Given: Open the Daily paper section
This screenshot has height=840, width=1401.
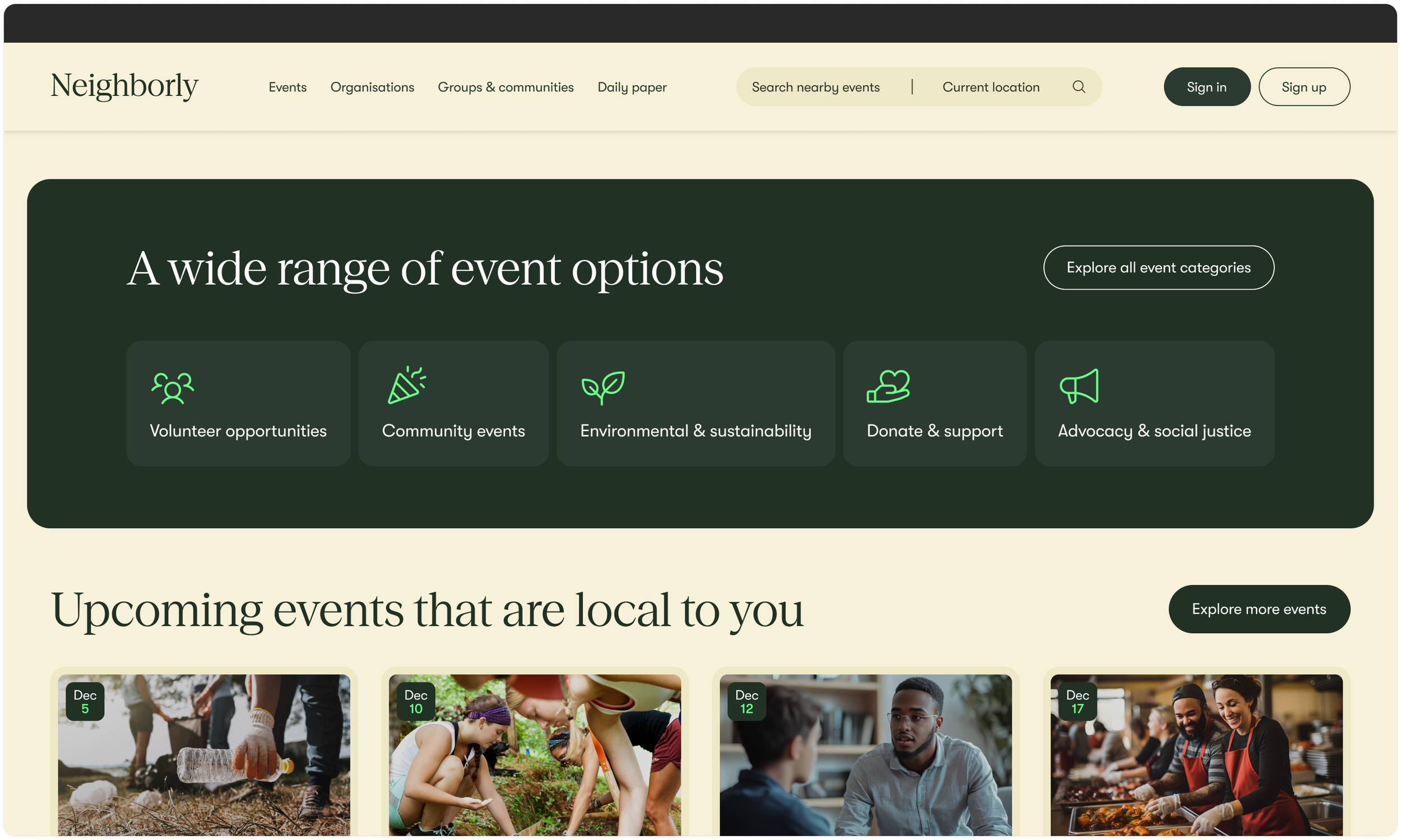Looking at the screenshot, I should (x=632, y=87).
